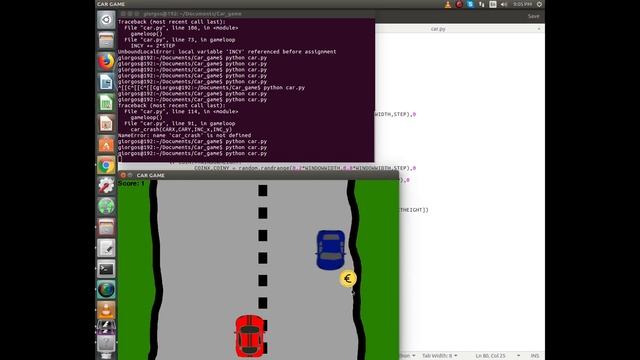Image resolution: width=640 pixels, height=360 pixels.
Task: Click the CAR GAME title in top panel
Action: pos(111,4)
